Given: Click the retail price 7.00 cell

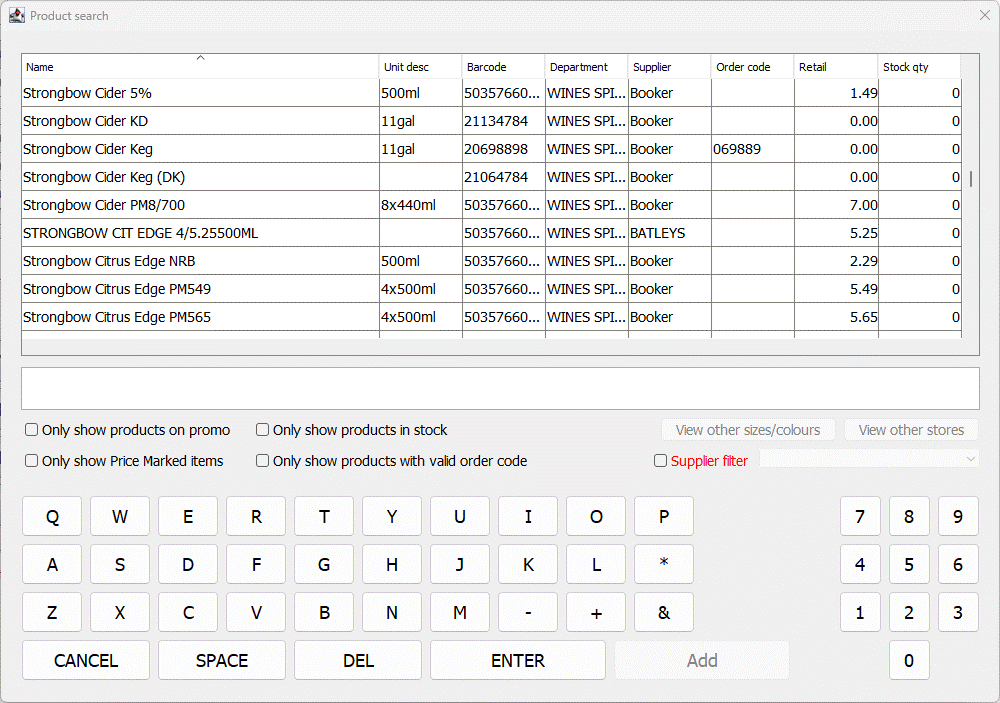Looking at the screenshot, I should click(x=836, y=205).
